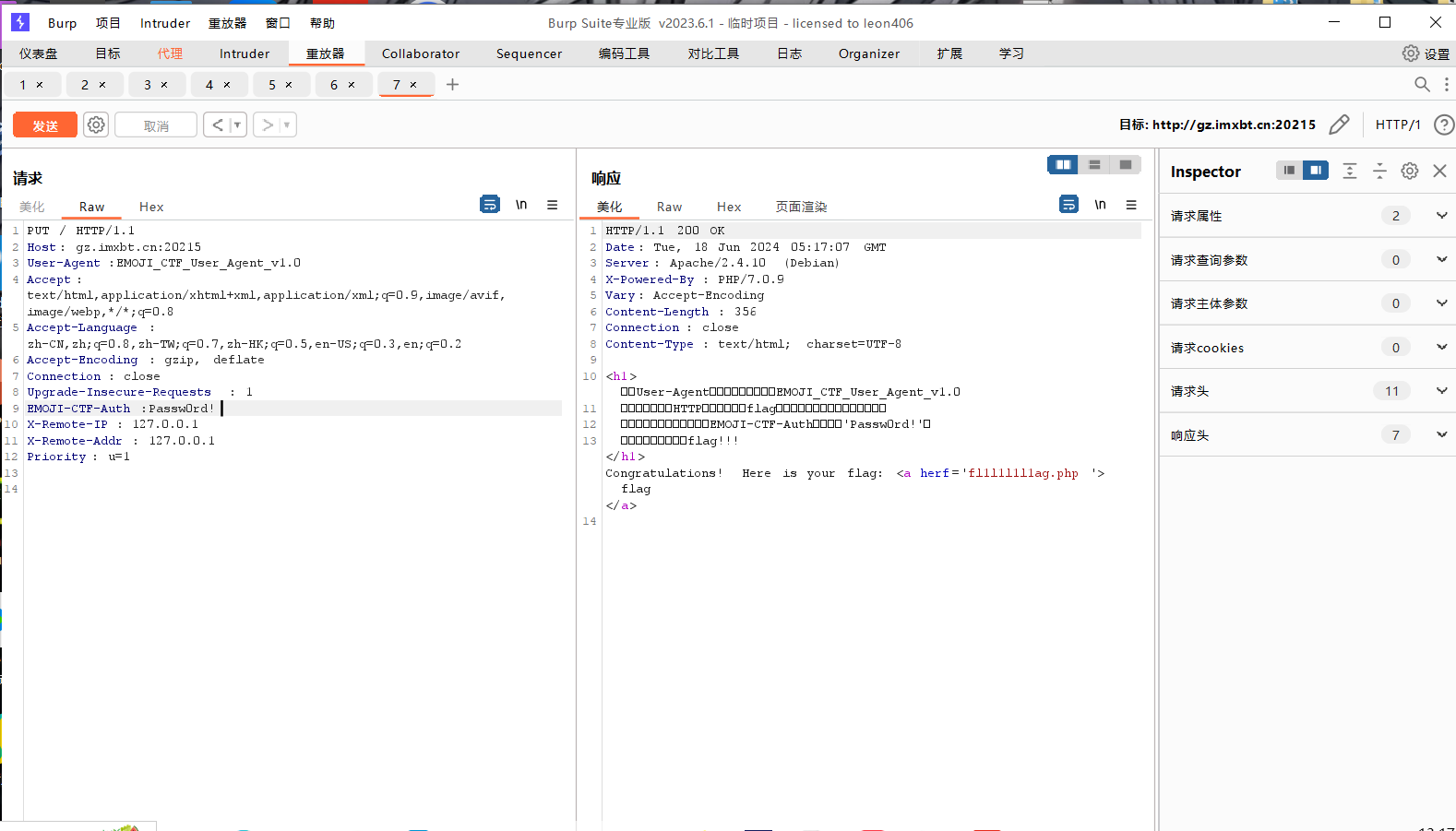Image resolution: width=1456 pixels, height=831 pixels.
Task: Click the 'Content-Length: 356' response header
Action: 681,312
